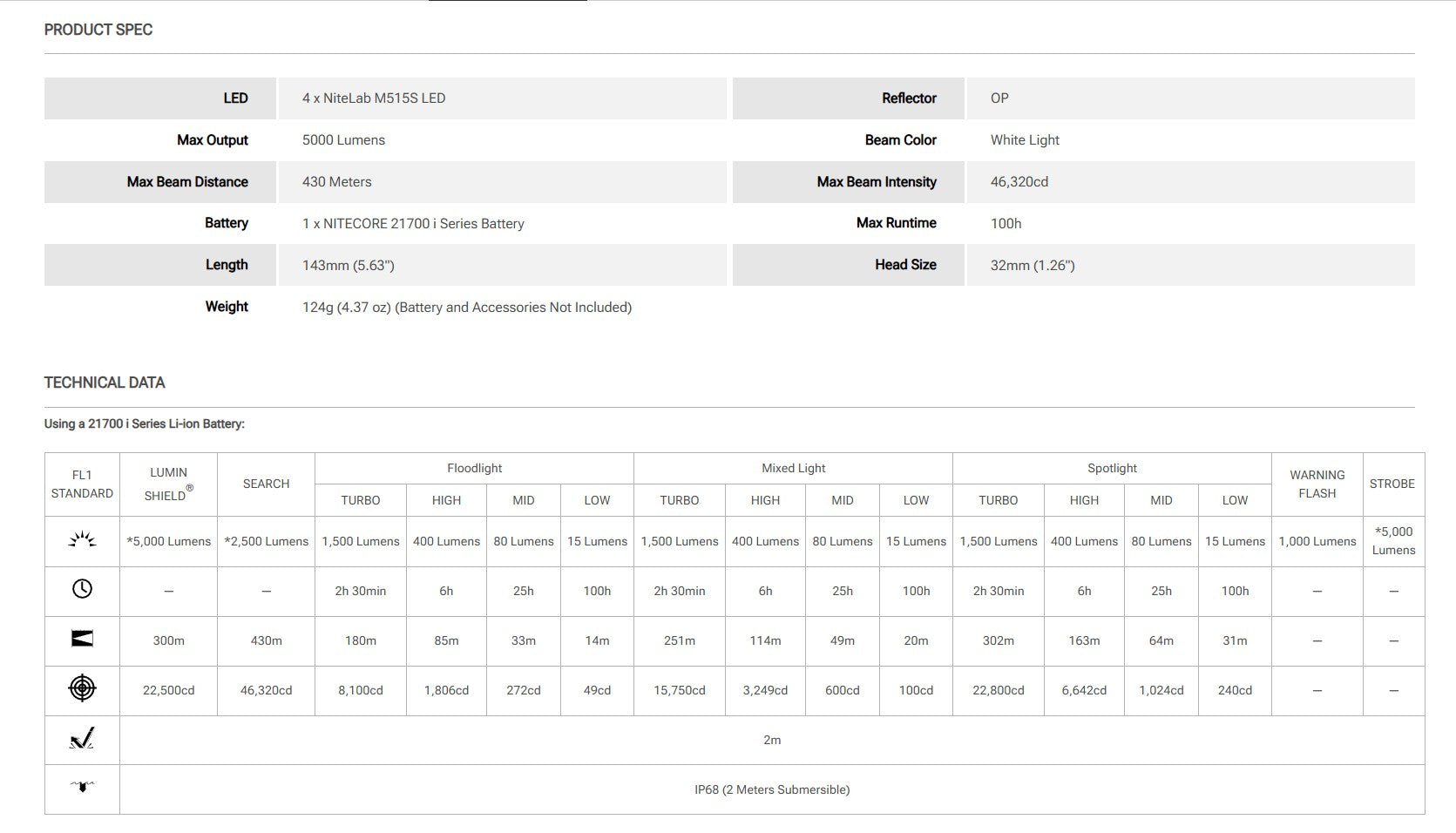This screenshot has height=833, width=1456.
Task: Click the waterproof rating icon
Action: 82,788
